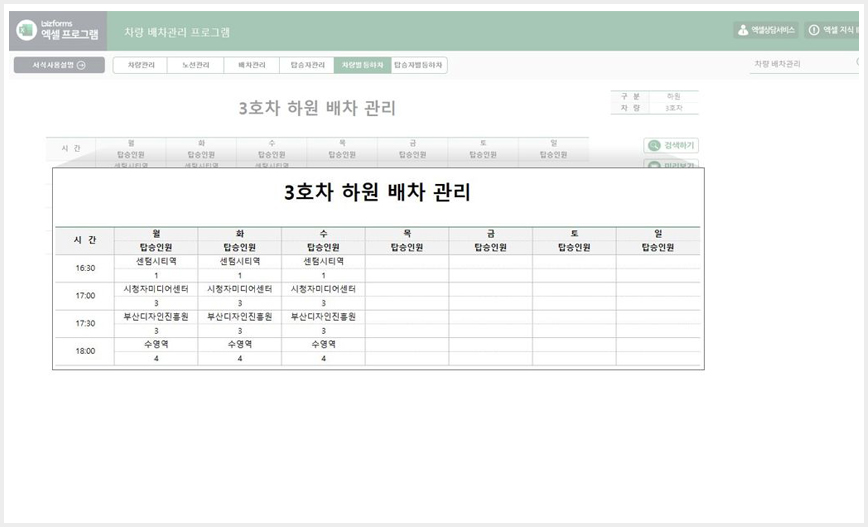The image size is (868, 527).
Task: Click the 서식사용설명 button
Action: [x=59, y=65]
